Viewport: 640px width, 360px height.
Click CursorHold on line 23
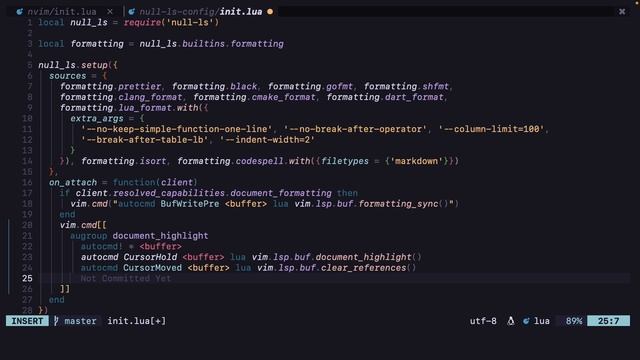(x=150, y=257)
